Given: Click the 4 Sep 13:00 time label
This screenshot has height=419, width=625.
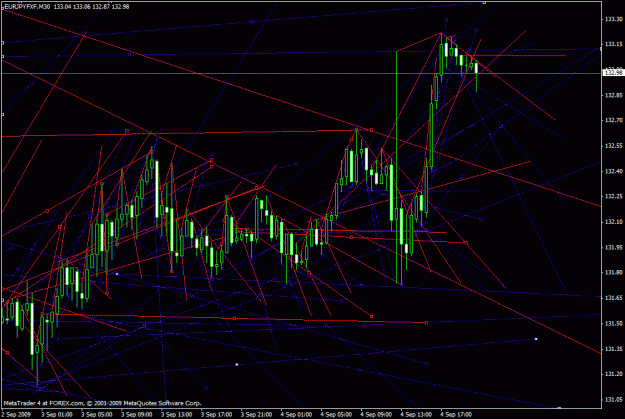Looking at the screenshot, I should click(416, 415).
